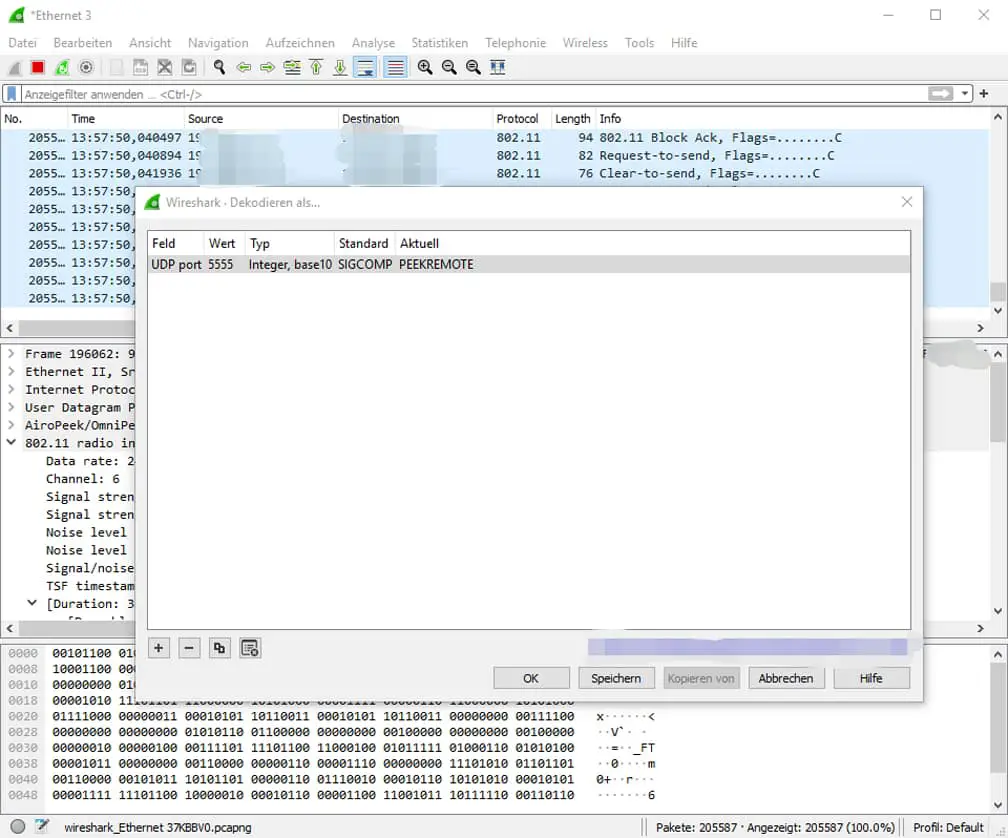Clear all decode-as entries icon
This screenshot has height=838, width=1008.
coord(250,648)
